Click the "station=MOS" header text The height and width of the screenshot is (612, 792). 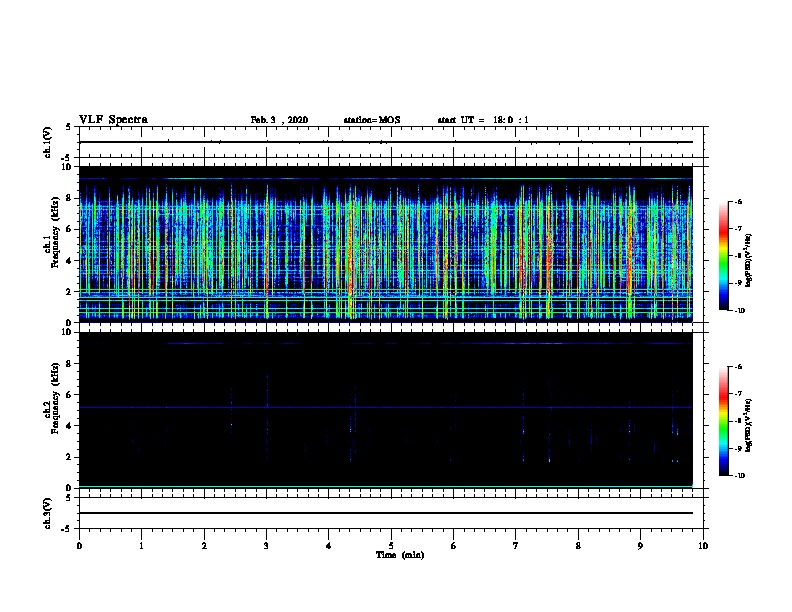(372, 120)
